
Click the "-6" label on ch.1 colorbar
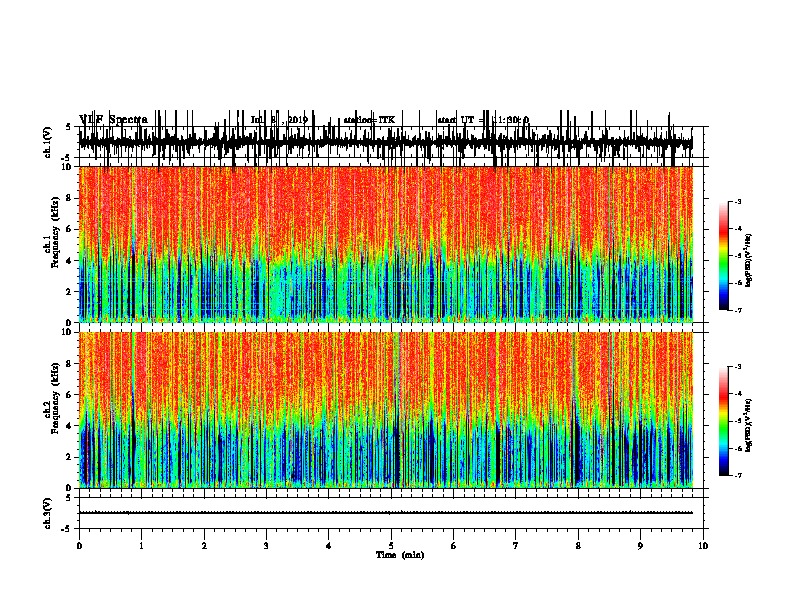pos(737,283)
